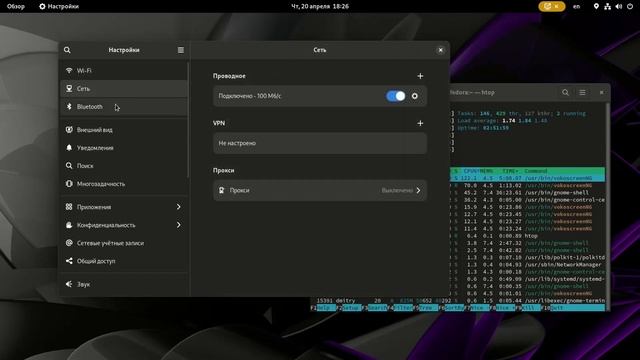The width and height of the screenshot is (640, 360).
Task: Expand the Приложения submenu chevron
Action: click(178, 207)
